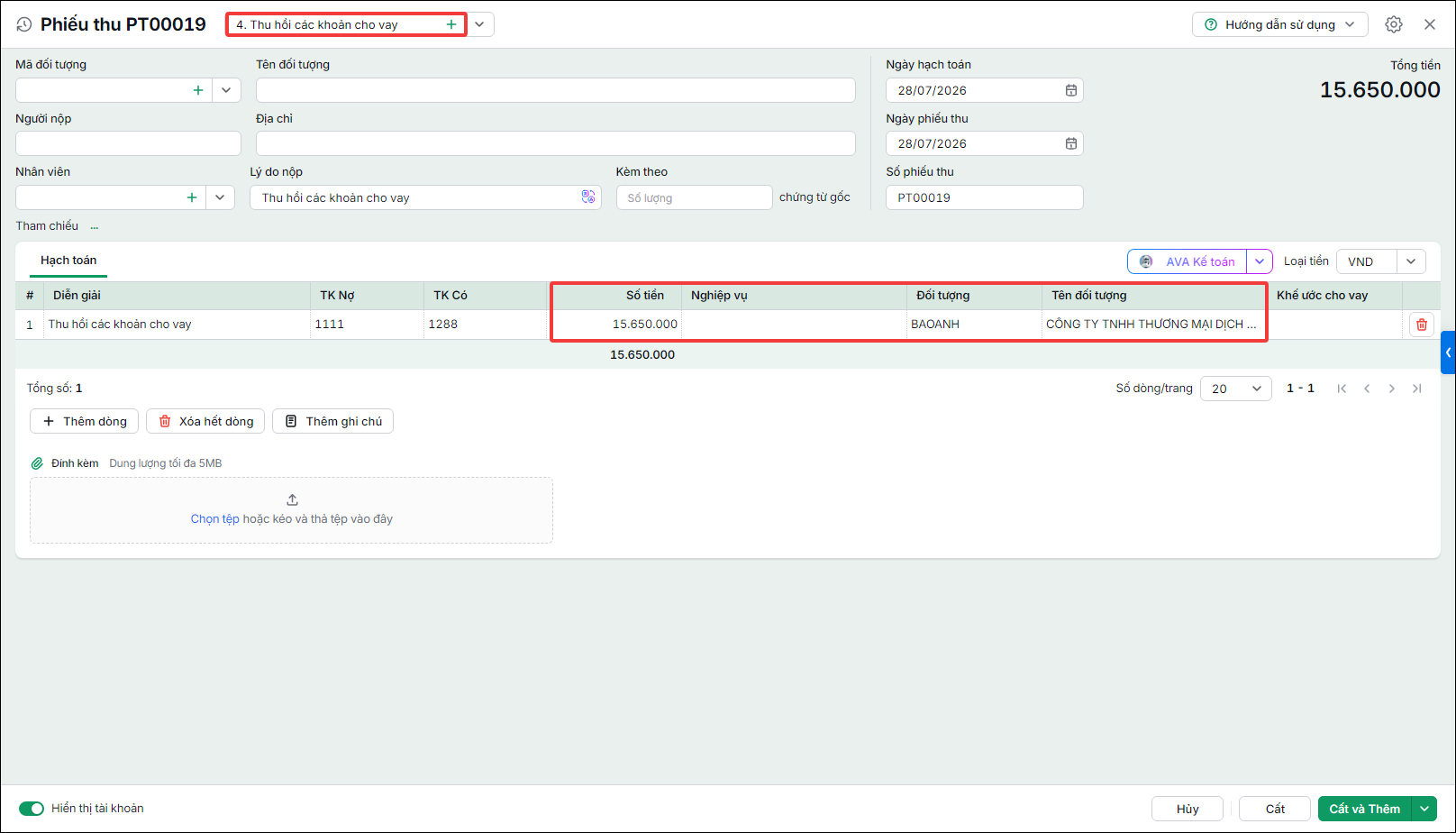Go to the previous page
This screenshot has height=833, width=1456.
[1367, 389]
